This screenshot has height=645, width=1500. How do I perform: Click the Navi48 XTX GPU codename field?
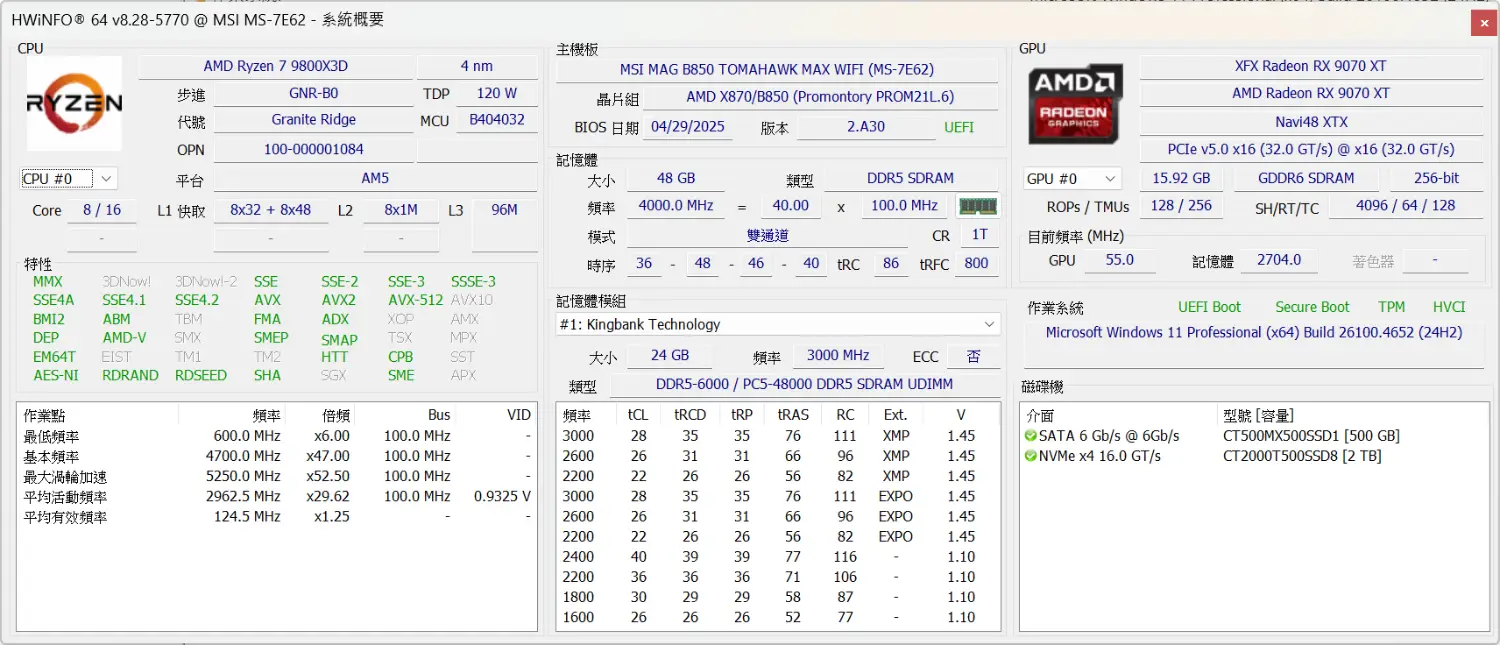pyautogui.click(x=1311, y=122)
